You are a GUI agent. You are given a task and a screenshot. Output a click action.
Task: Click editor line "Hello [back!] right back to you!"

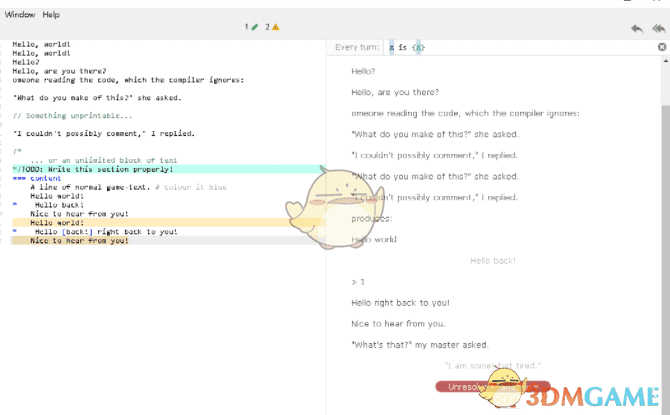106,232
